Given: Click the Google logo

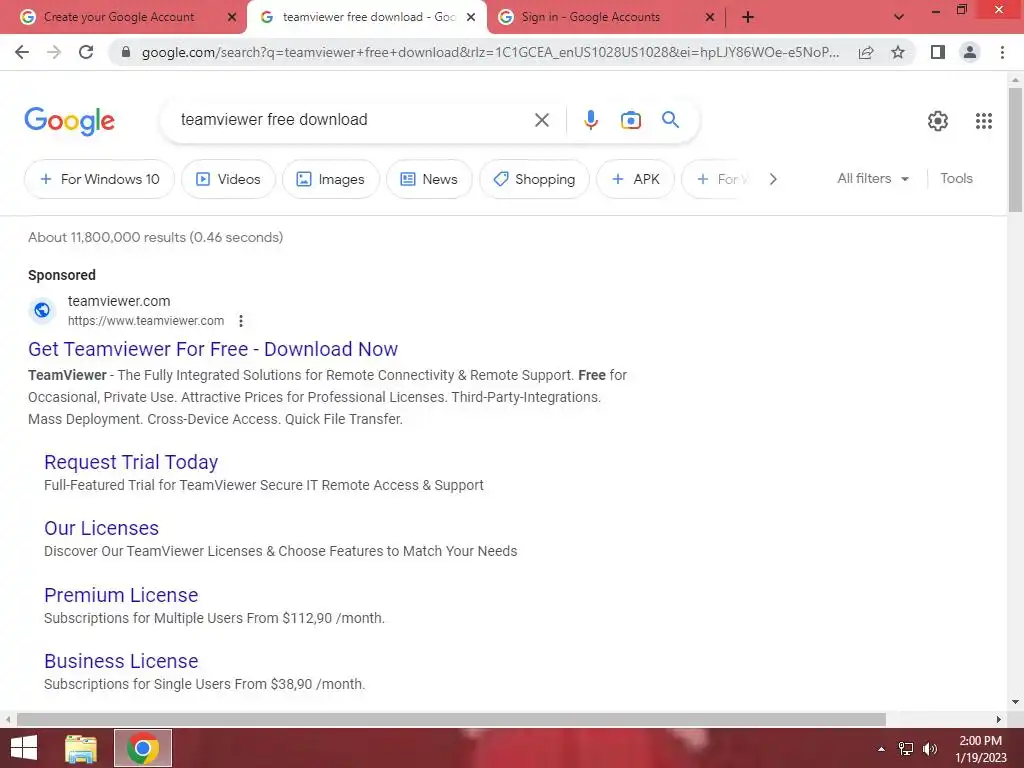Looking at the screenshot, I should (70, 121).
